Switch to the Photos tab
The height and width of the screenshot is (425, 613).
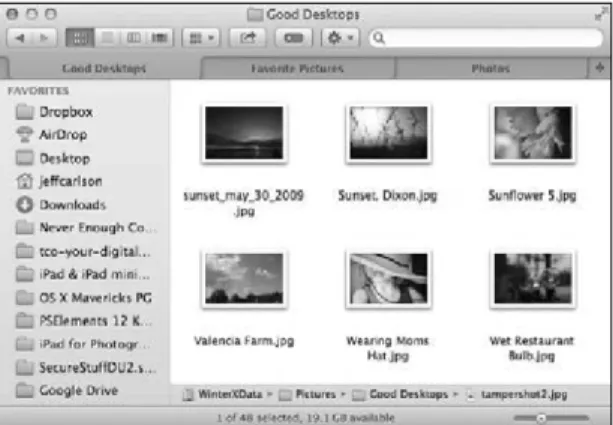coord(491,68)
